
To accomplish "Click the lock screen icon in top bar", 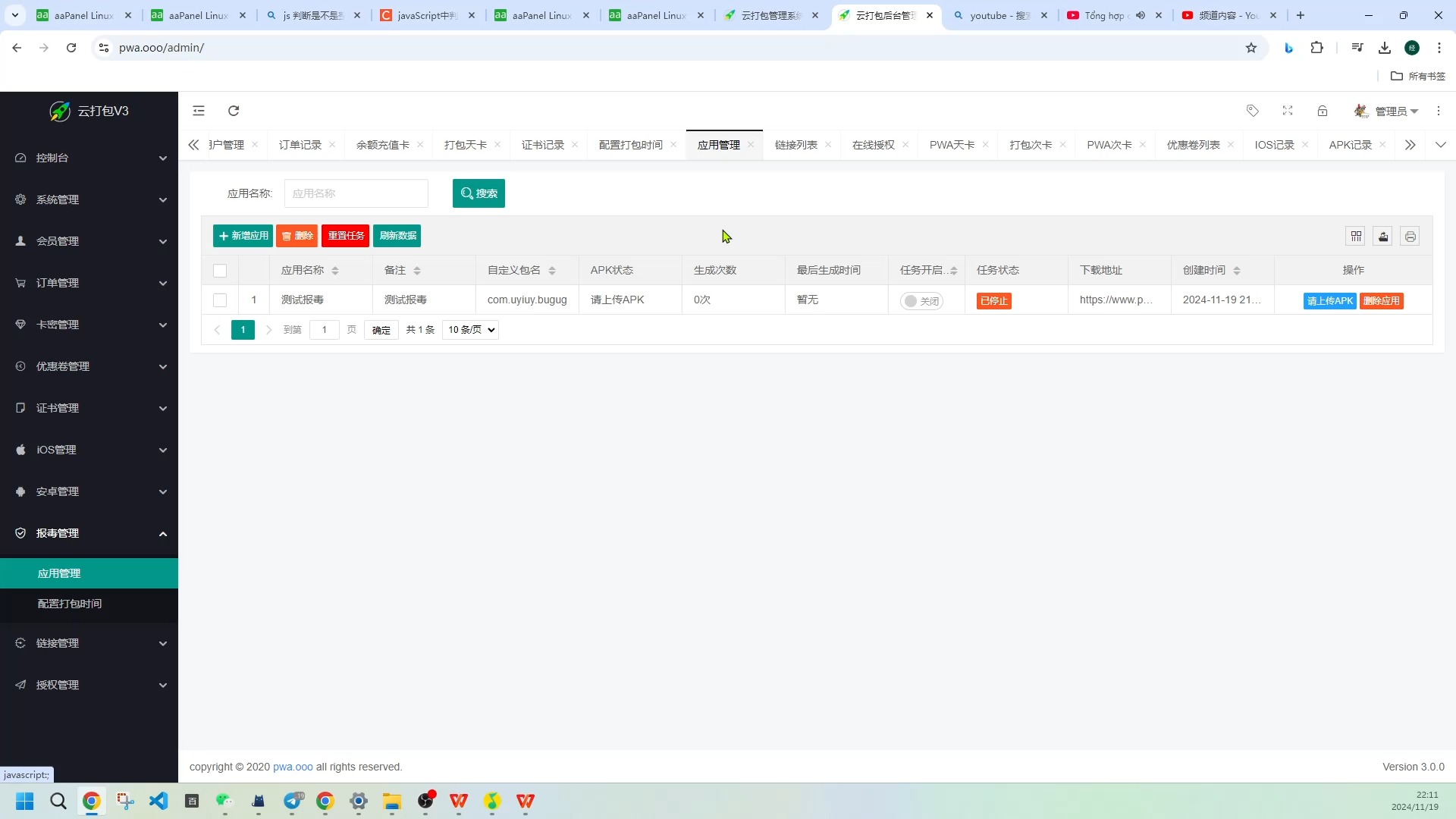I will (1323, 111).
